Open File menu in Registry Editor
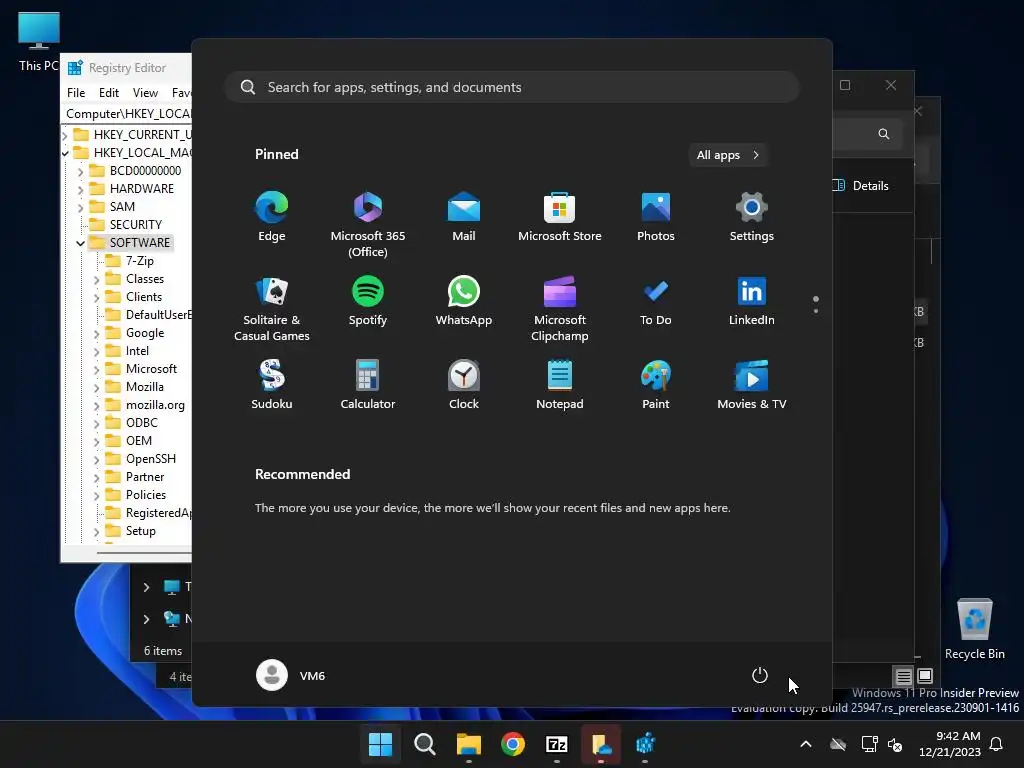Image resolution: width=1024 pixels, height=768 pixels. coord(76,93)
